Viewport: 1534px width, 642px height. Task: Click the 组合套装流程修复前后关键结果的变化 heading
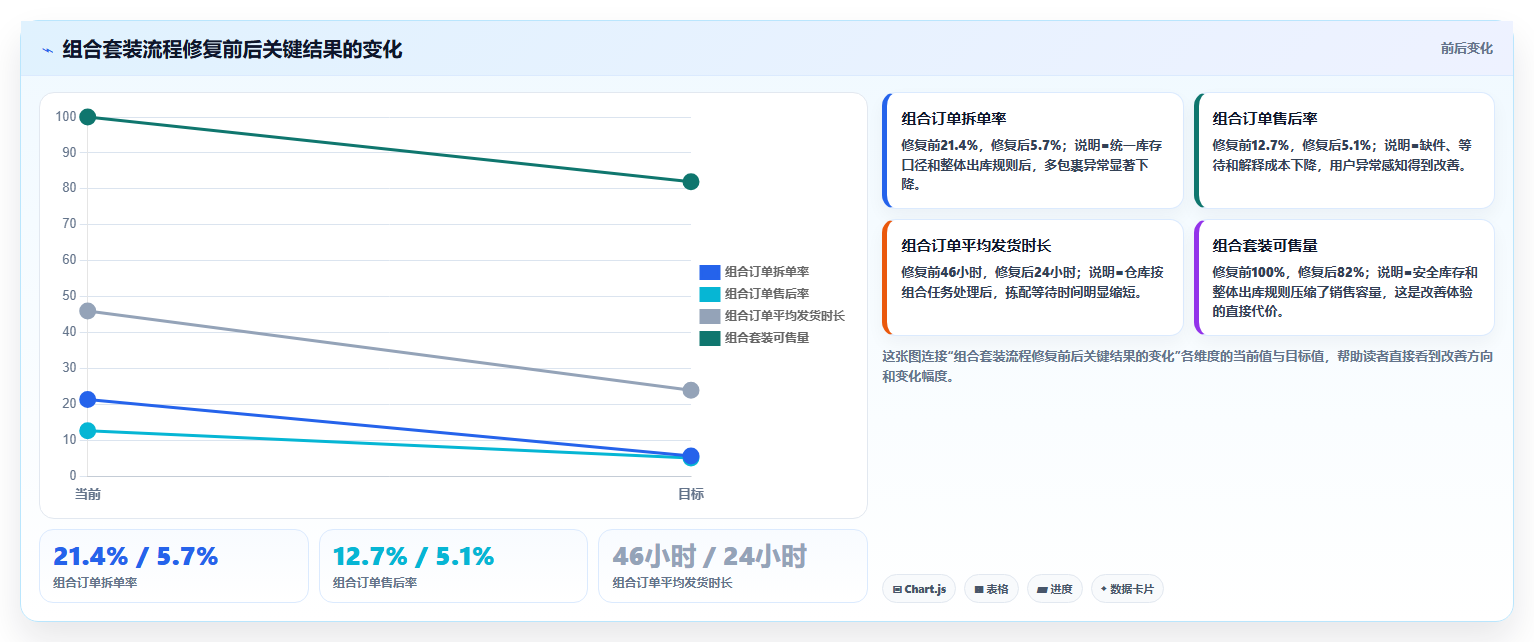click(232, 50)
